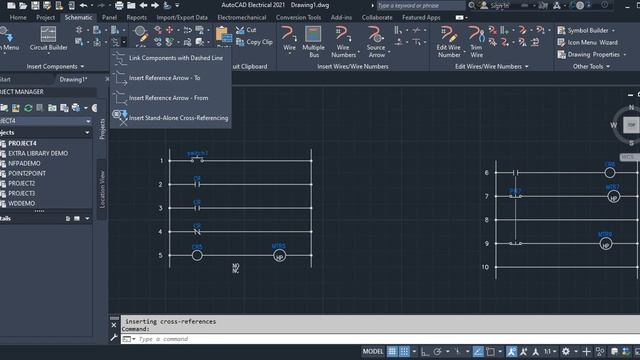Click the Edit component icon
The width and height of the screenshot is (640, 360).
click(141, 35)
